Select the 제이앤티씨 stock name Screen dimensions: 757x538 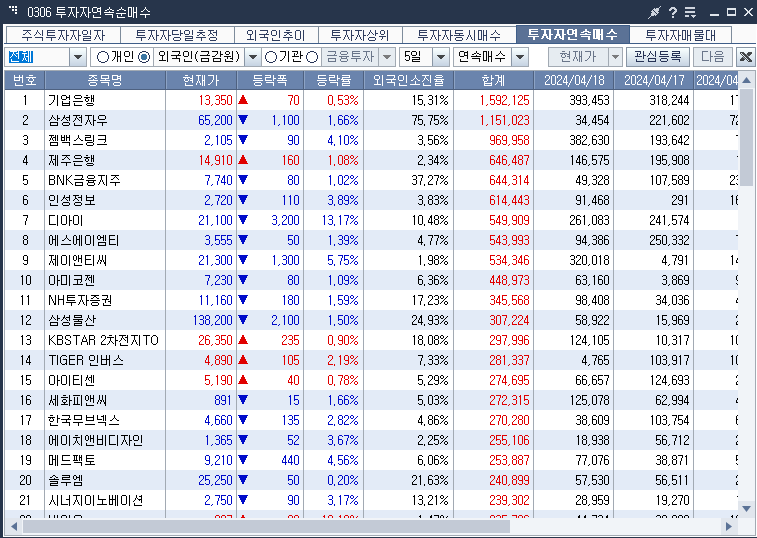tap(78, 260)
